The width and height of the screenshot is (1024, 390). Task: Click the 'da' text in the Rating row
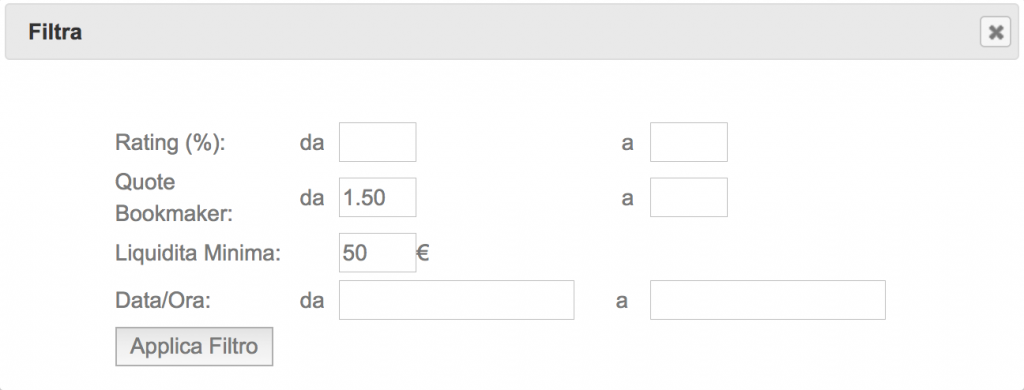[x=312, y=142]
